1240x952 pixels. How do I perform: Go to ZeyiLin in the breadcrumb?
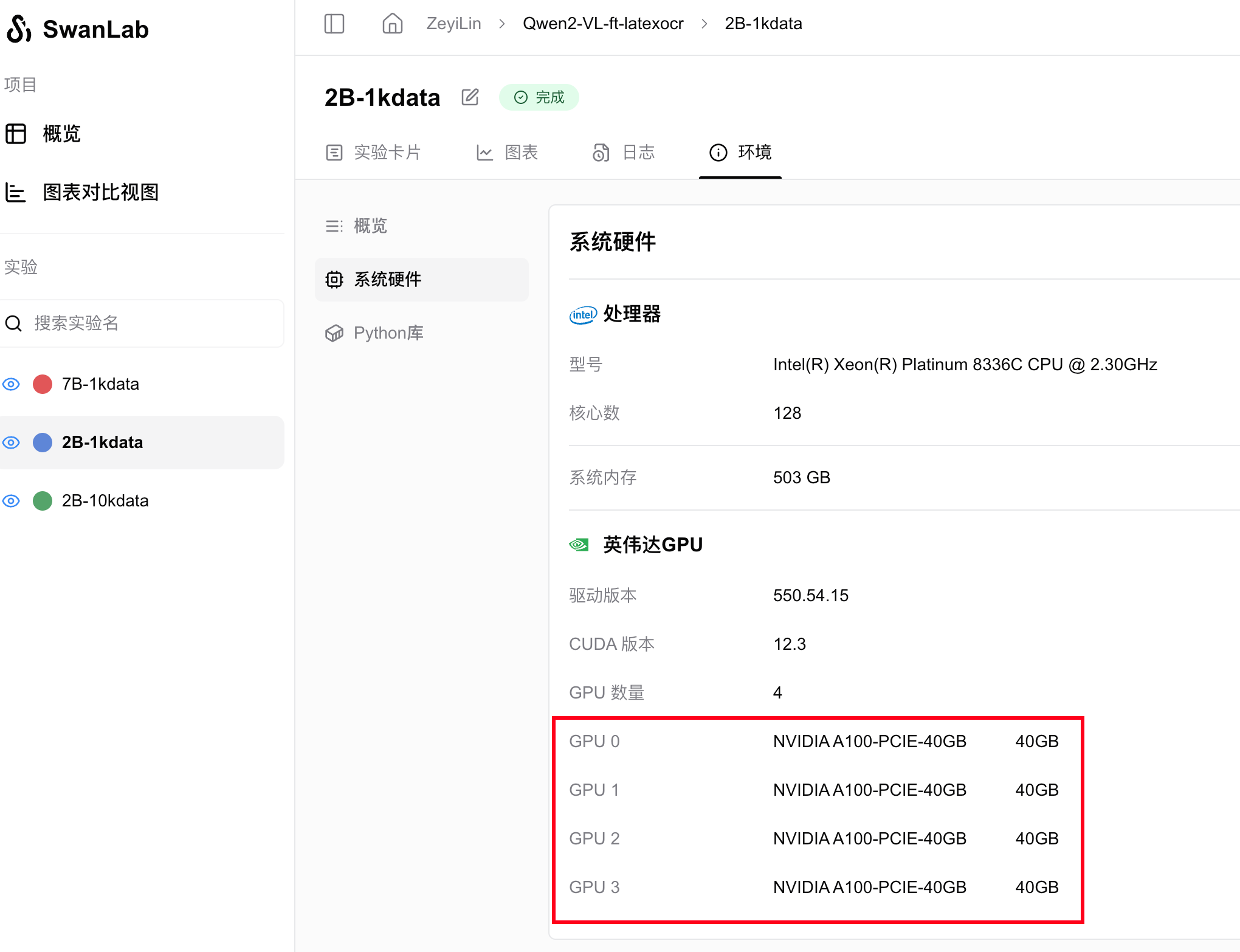[x=453, y=24]
